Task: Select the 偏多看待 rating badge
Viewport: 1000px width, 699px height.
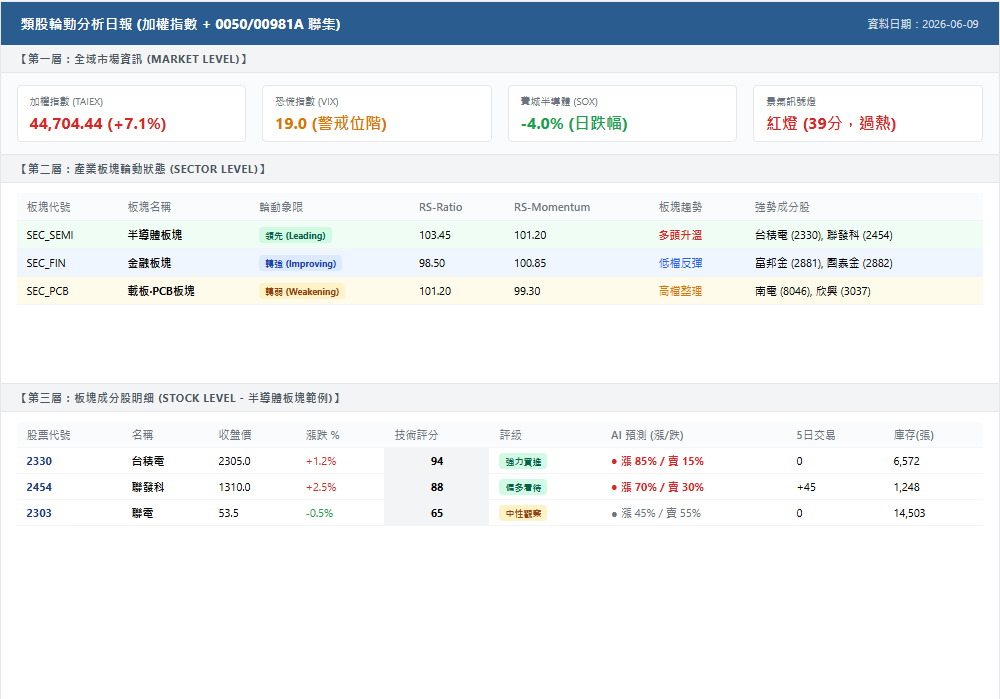Action: (x=523, y=488)
